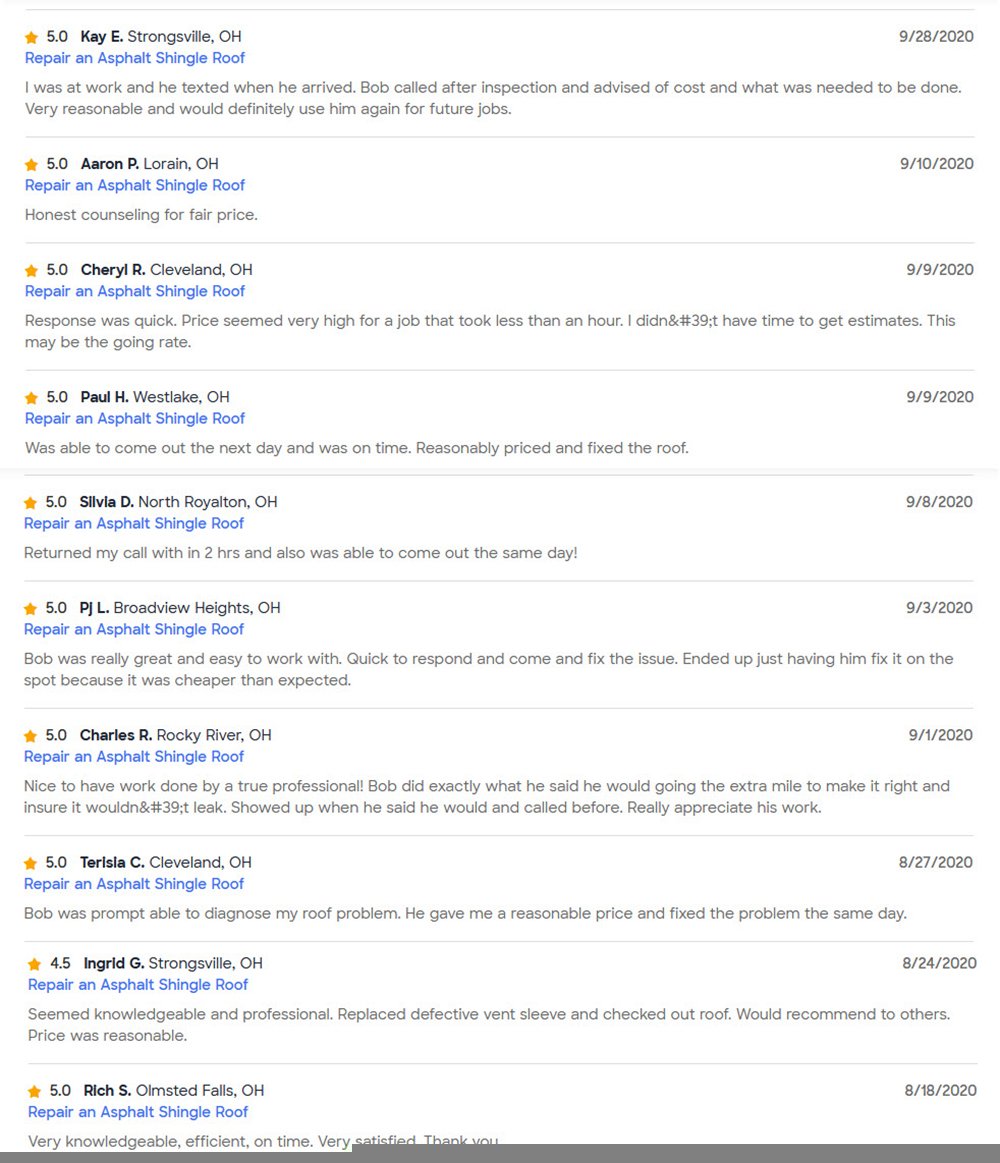Viewport: 1000px width, 1163px height.
Task: Click the star icon by Cheryl R.'s review
Action: tap(32, 271)
